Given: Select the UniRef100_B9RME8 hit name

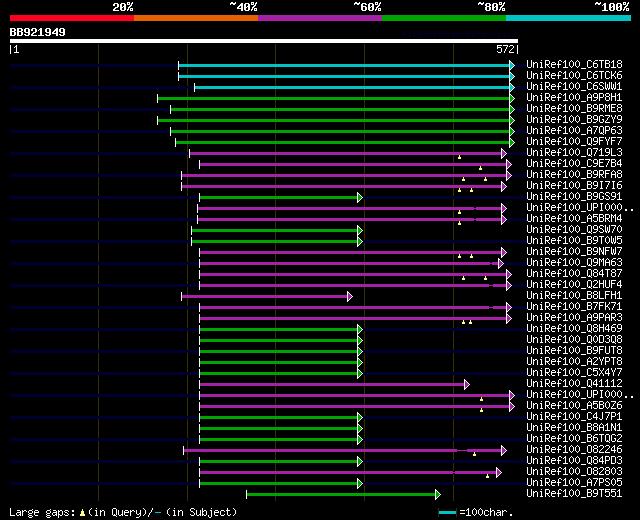Looking at the screenshot, I should click(x=574, y=109).
